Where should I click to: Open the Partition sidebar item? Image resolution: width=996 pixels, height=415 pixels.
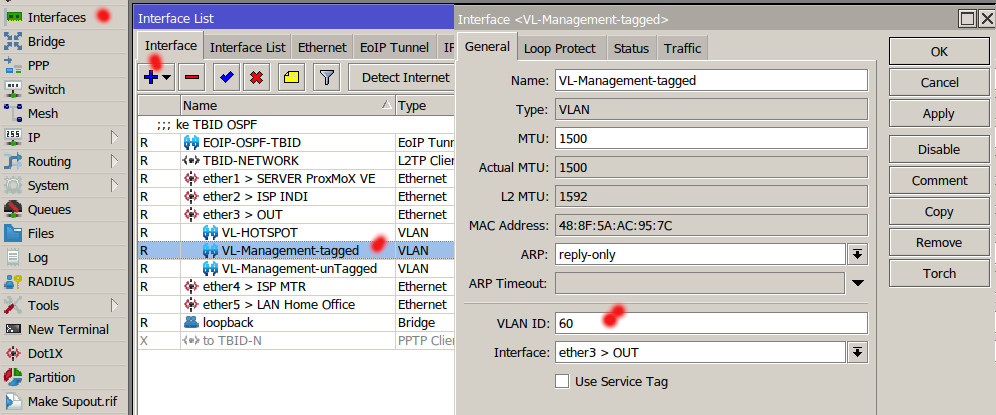coord(51,378)
